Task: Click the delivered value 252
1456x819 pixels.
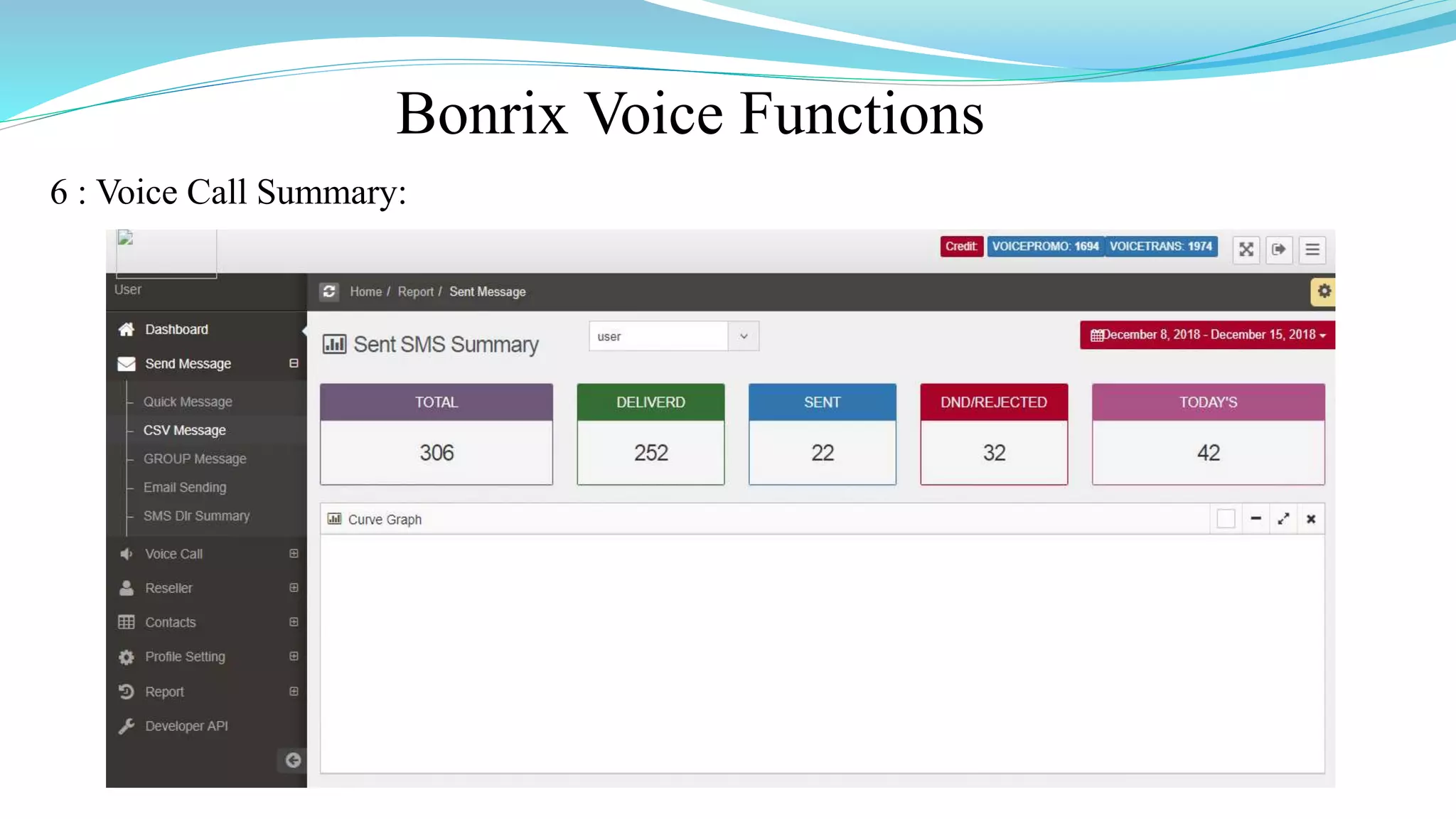Action: [651, 453]
